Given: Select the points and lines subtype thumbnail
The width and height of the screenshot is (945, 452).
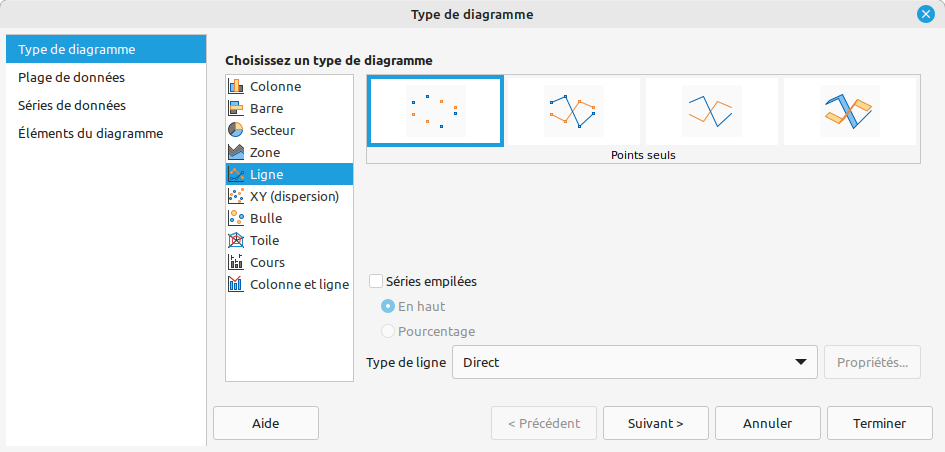Looking at the screenshot, I should tap(573, 111).
